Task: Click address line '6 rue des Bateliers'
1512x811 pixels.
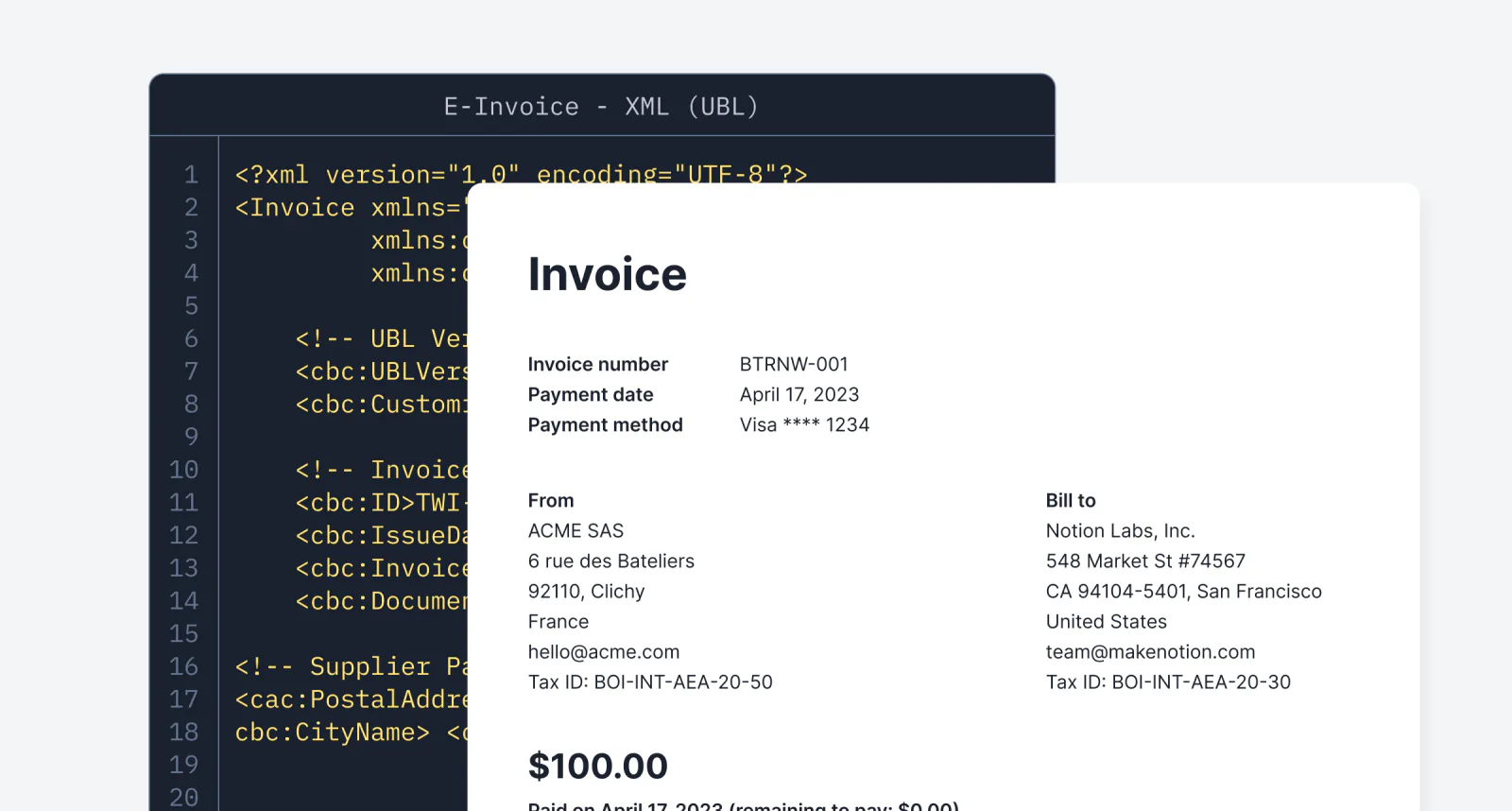Action: [x=610, y=561]
